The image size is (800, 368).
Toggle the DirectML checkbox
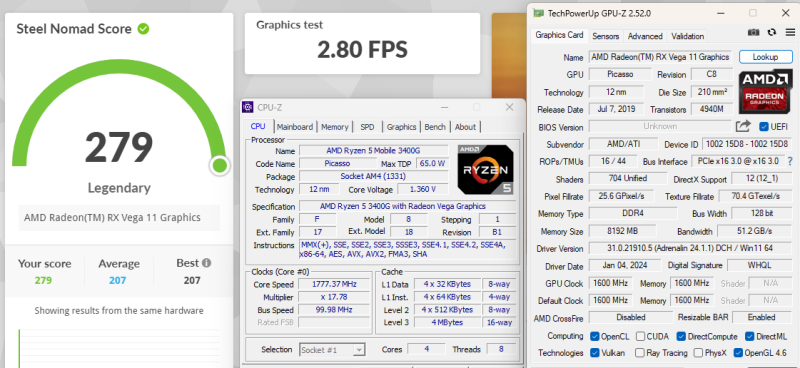click(x=749, y=336)
